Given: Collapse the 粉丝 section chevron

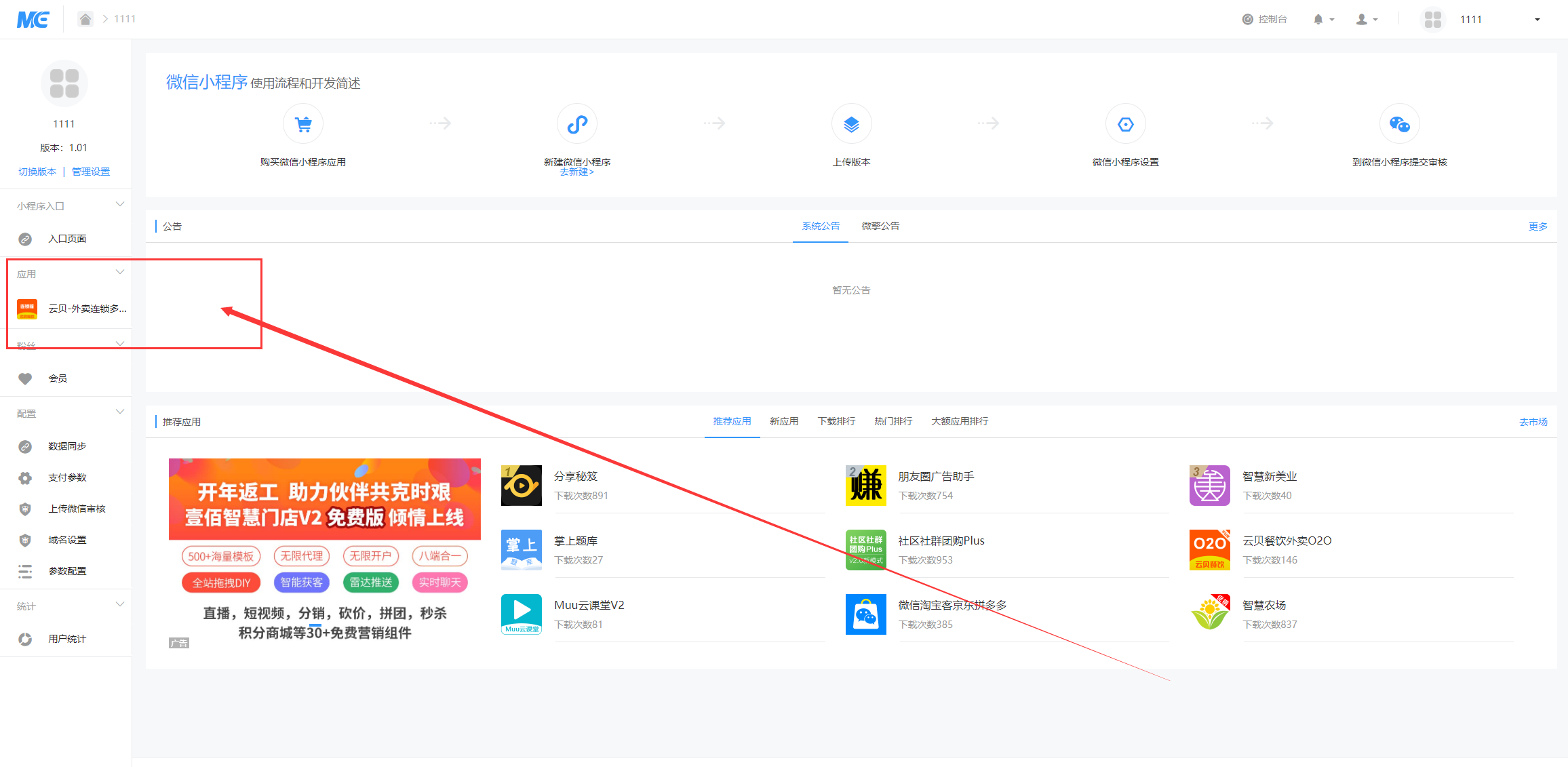Looking at the screenshot, I should click(x=119, y=344).
